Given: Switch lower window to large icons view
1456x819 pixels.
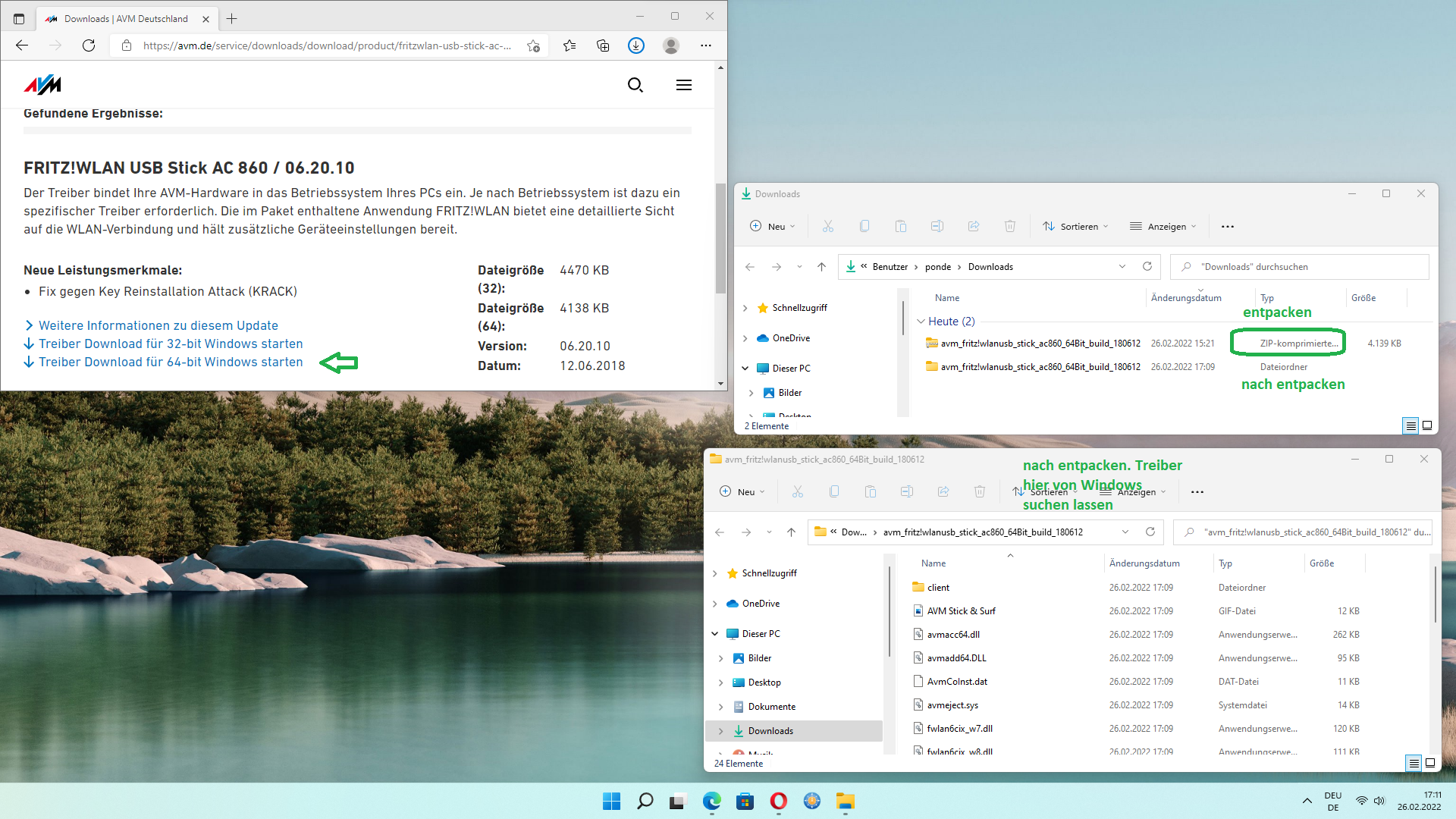Looking at the screenshot, I should tap(1430, 763).
